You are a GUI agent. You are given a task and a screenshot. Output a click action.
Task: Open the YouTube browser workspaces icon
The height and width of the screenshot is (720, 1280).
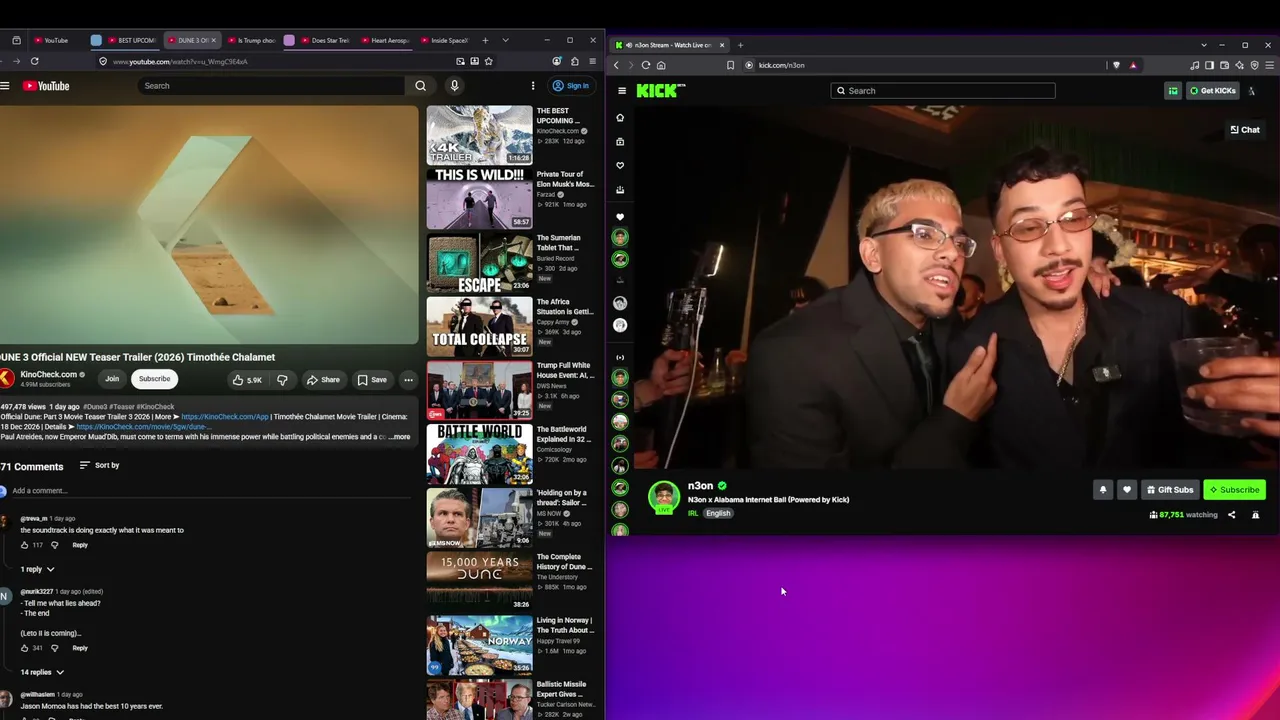pos(17,40)
